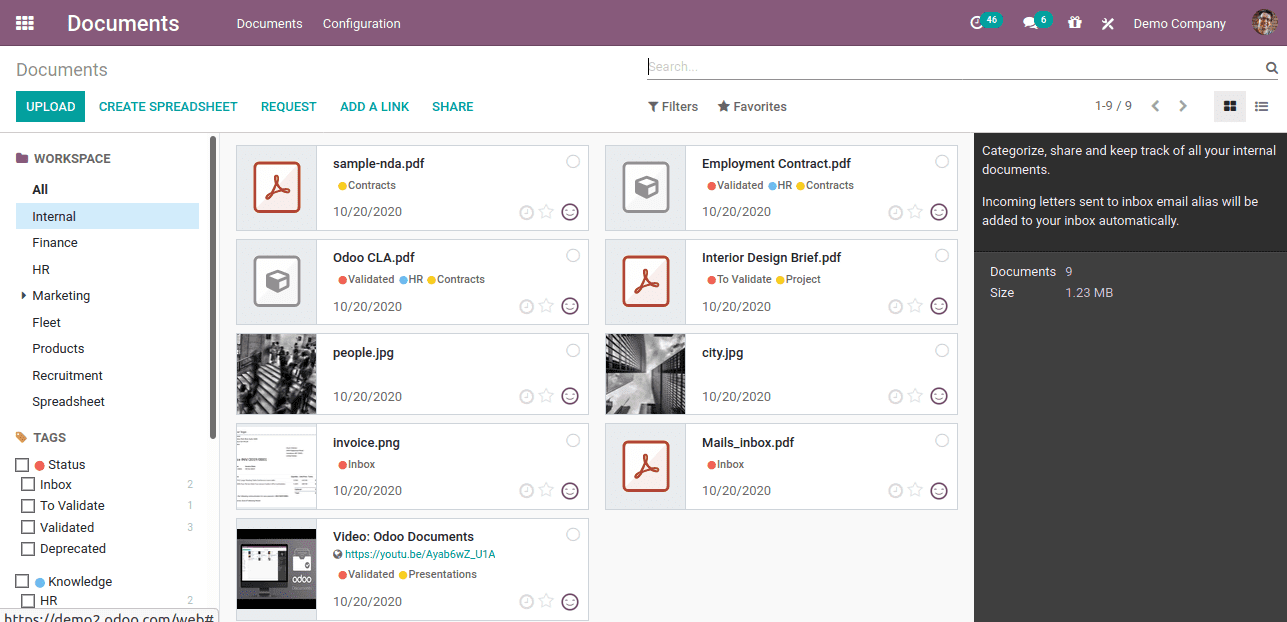The width and height of the screenshot is (1287, 622).
Task: Click inside the Search field
Action: coord(955,67)
